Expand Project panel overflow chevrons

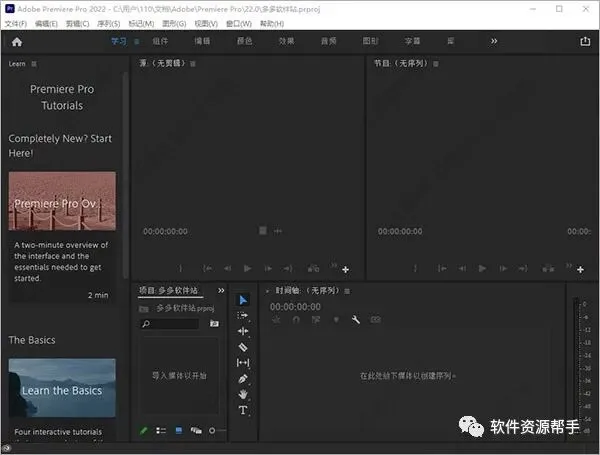click(221, 290)
